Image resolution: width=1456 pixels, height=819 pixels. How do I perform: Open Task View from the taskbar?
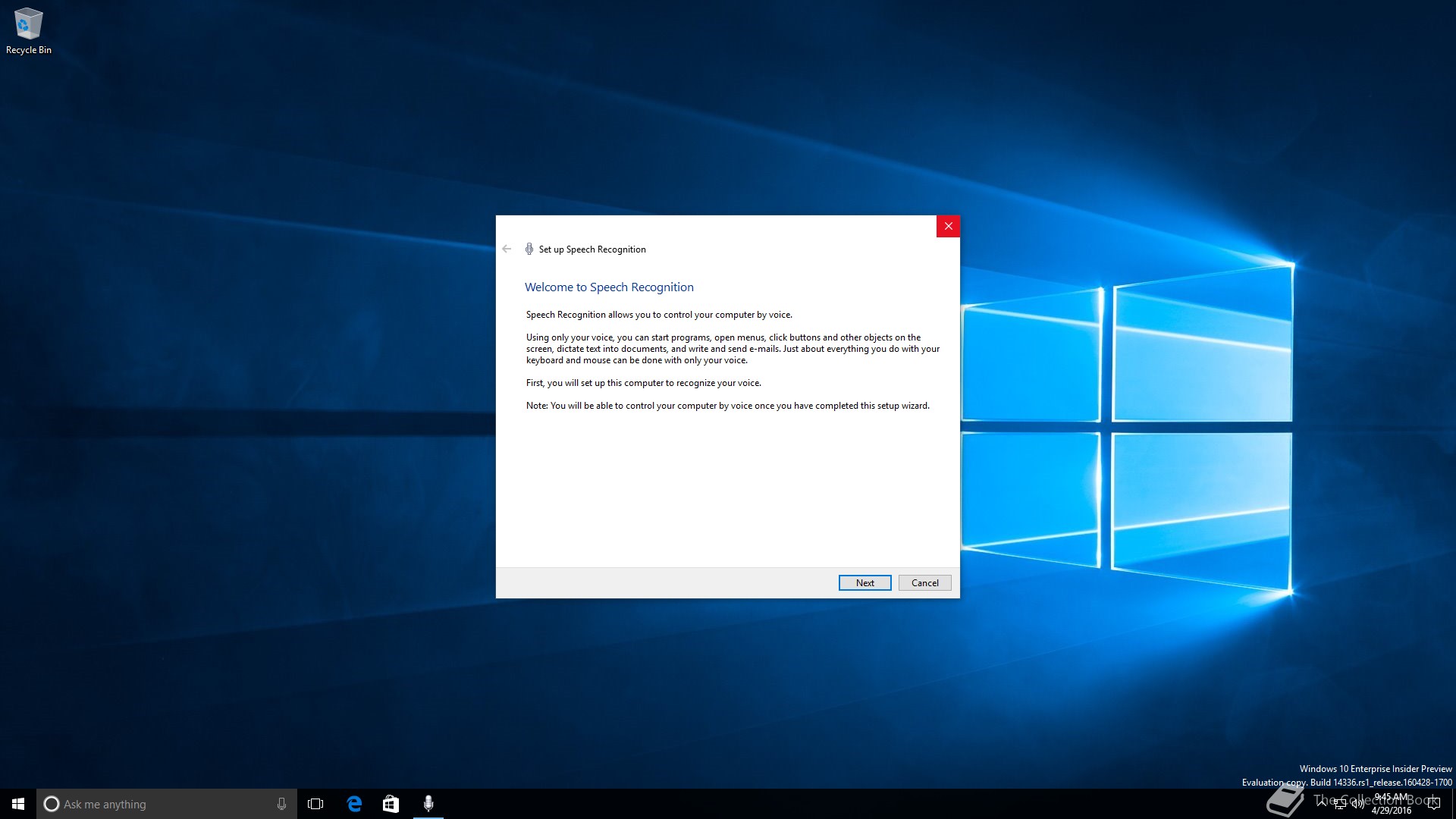tap(315, 804)
